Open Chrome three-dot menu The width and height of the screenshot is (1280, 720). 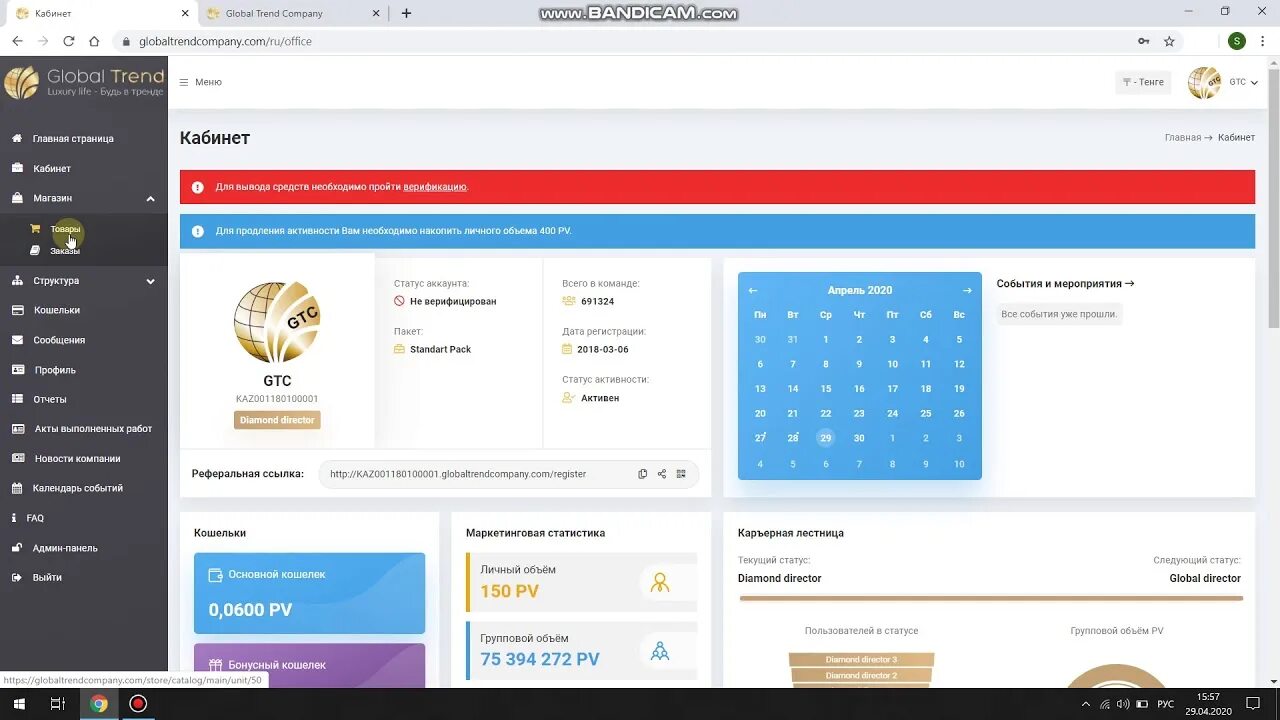[1263, 41]
